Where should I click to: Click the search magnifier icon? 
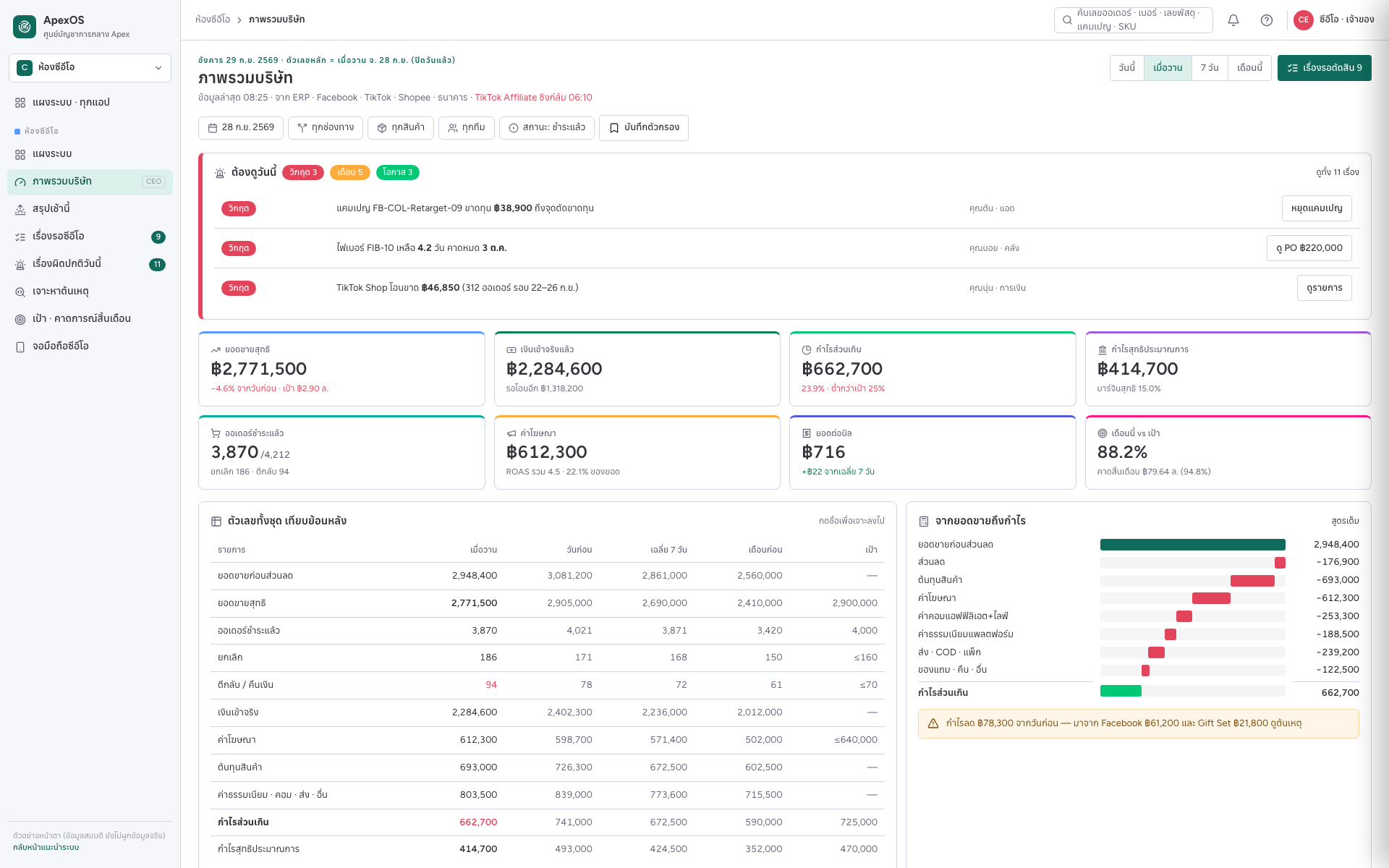pos(1067,20)
